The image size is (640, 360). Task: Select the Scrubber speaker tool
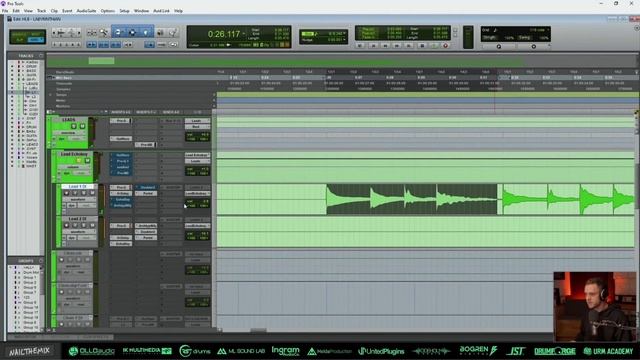pyautogui.click(x=161, y=33)
